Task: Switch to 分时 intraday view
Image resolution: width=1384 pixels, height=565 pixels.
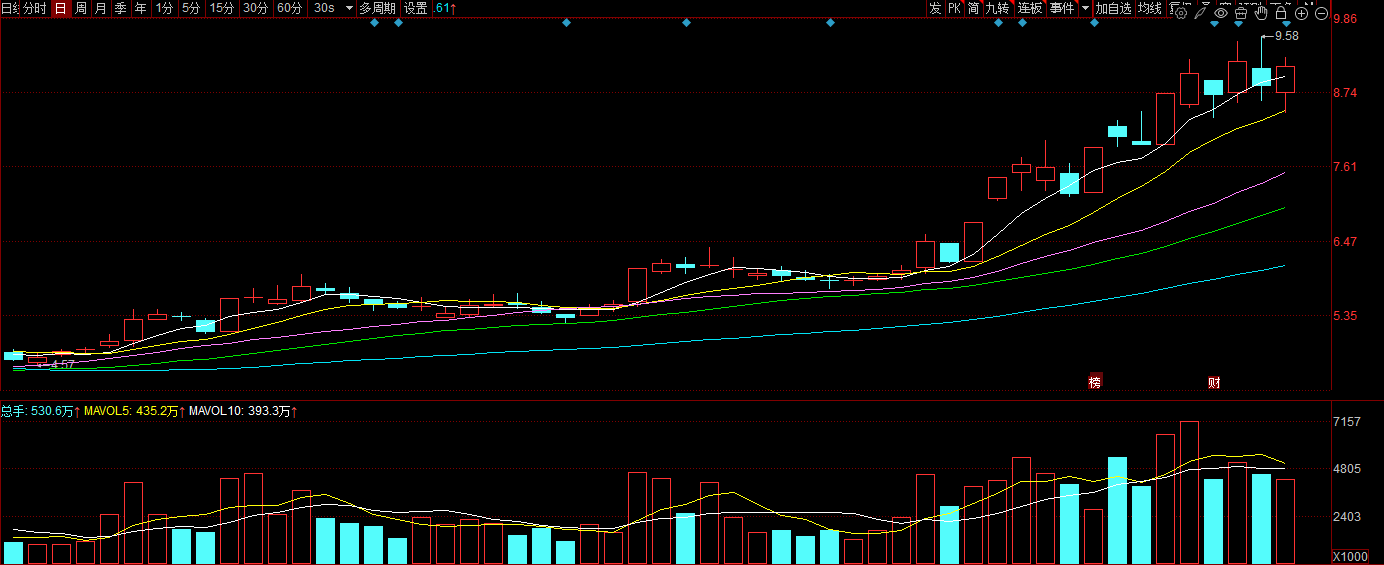Action: [x=34, y=8]
